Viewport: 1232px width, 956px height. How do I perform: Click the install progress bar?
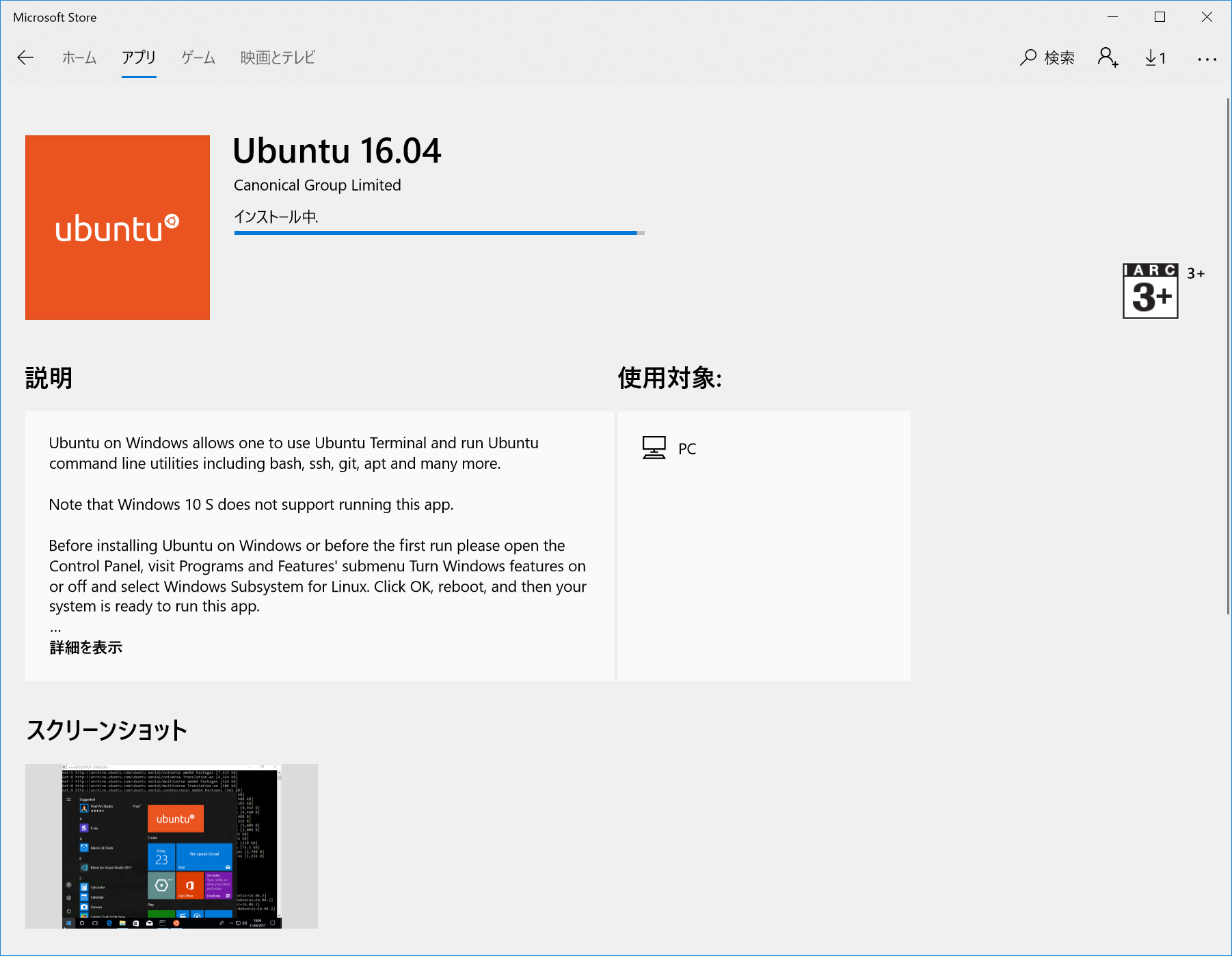point(439,233)
